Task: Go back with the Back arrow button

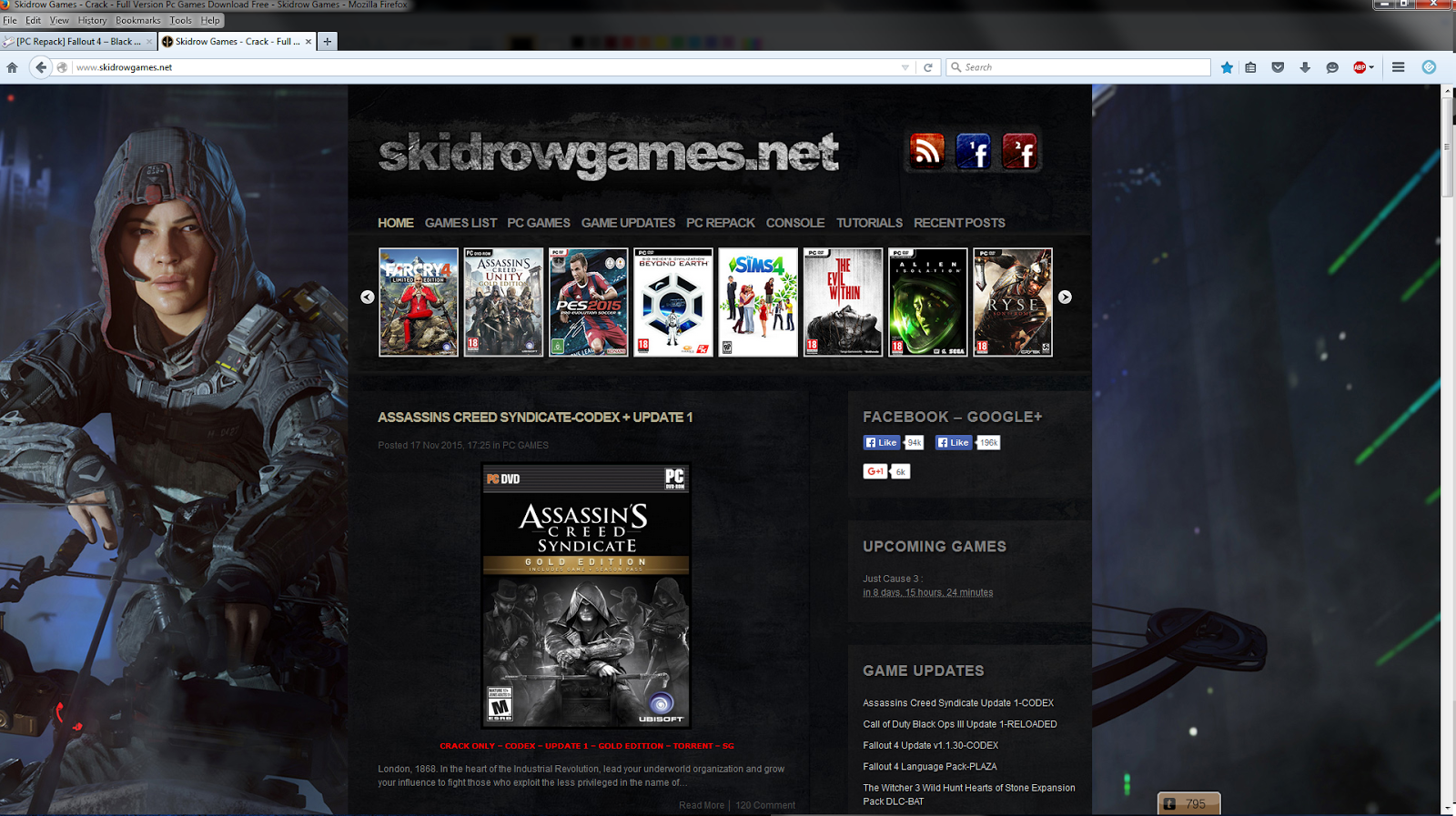Action: point(40,67)
